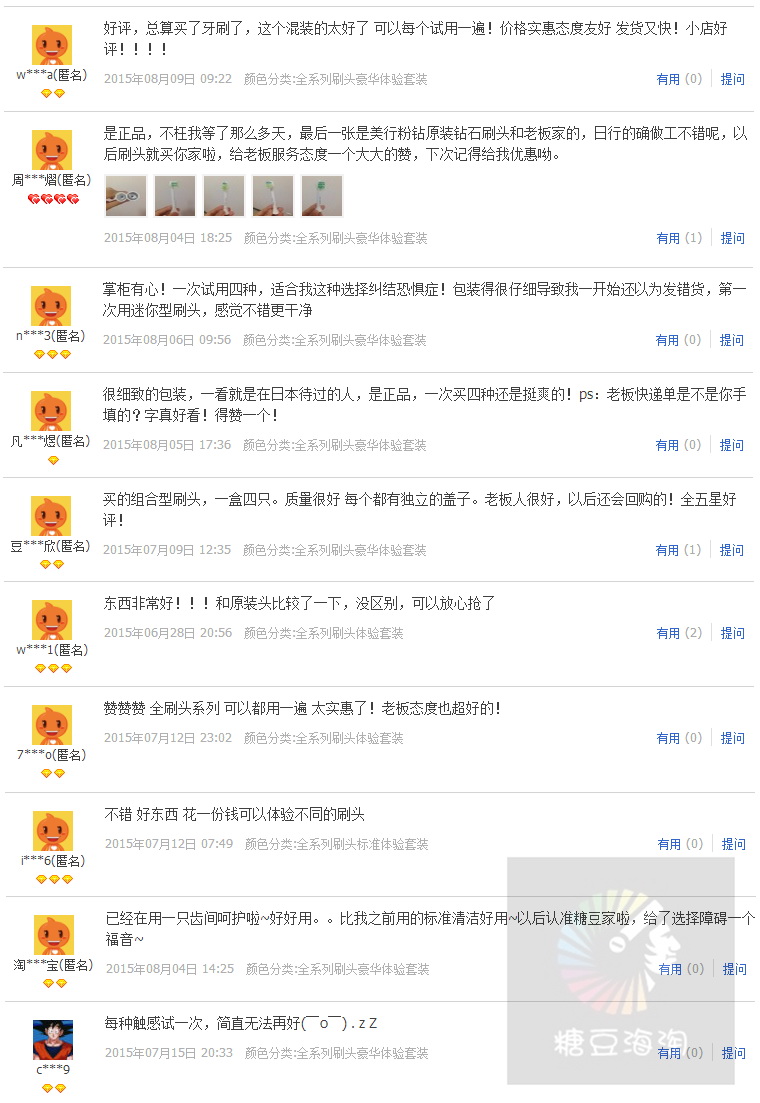The width and height of the screenshot is (760, 1103).
Task: Click avatar of reviewer n***3
Action: (x=51, y=306)
